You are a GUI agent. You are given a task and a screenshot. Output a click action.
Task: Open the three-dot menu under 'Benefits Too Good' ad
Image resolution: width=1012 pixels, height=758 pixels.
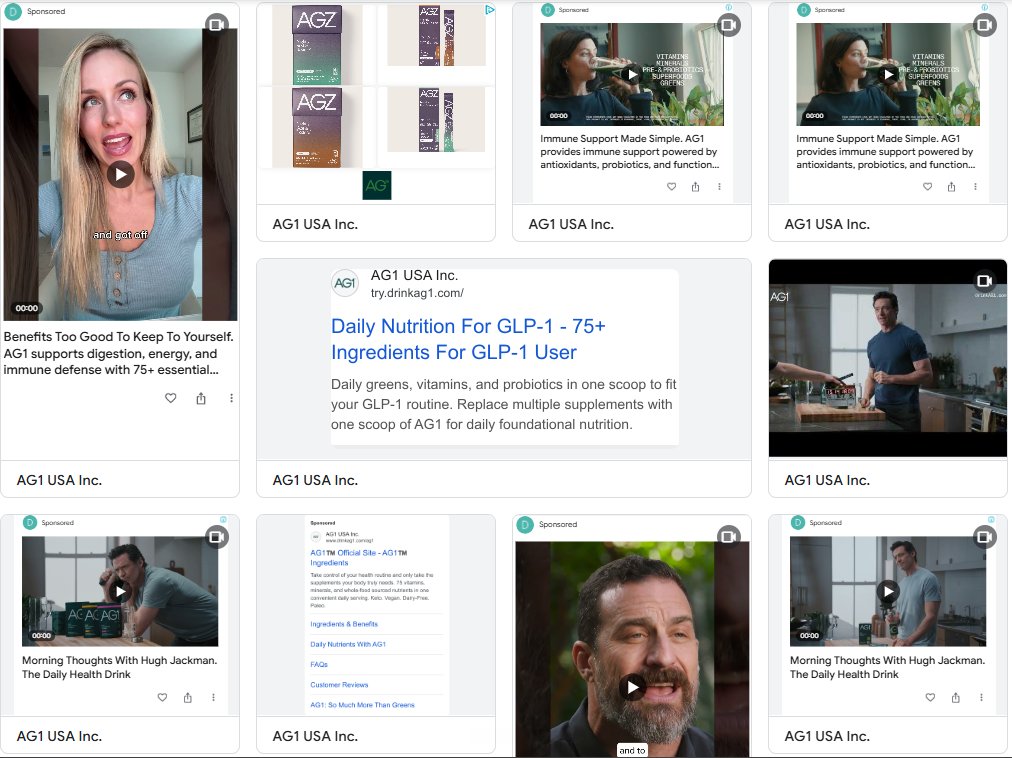pos(231,398)
